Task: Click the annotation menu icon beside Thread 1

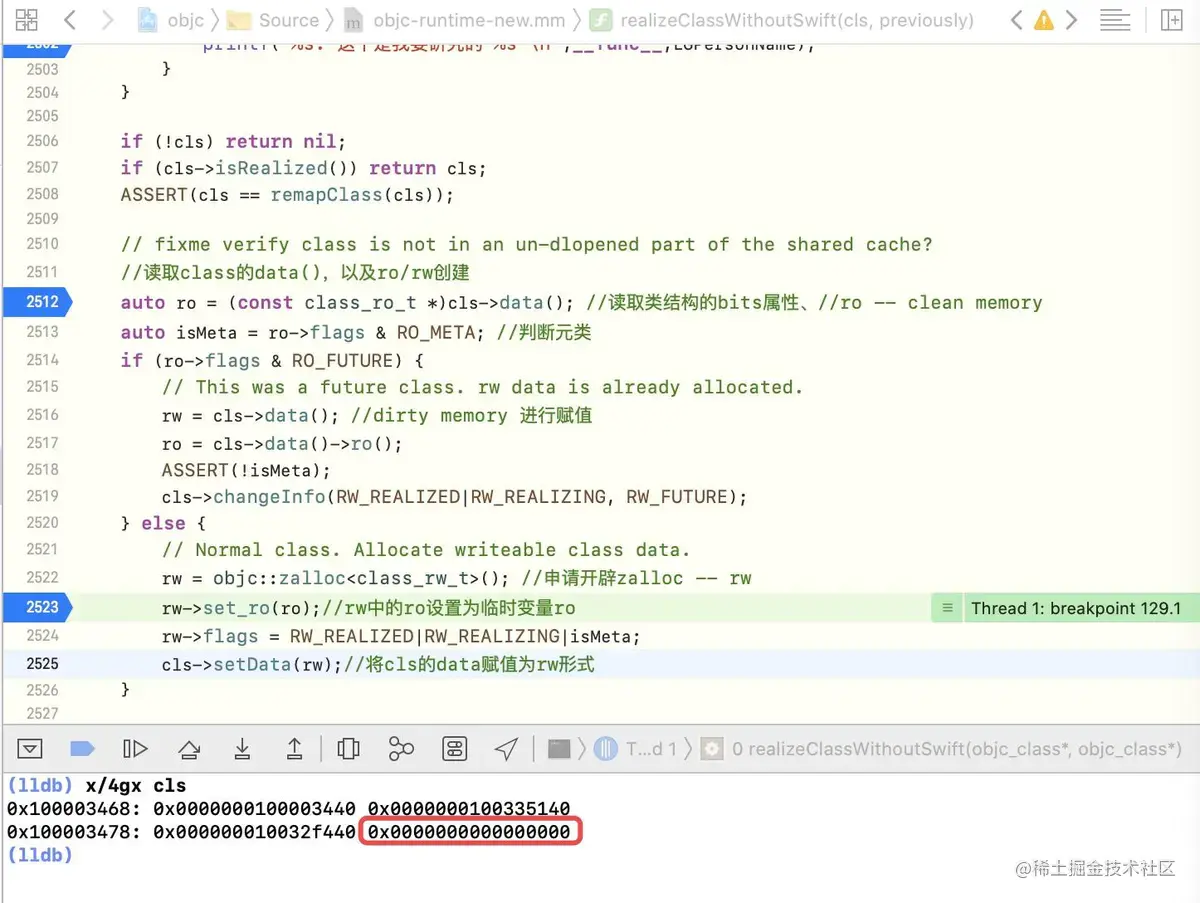Action: [x=946, y=608]
